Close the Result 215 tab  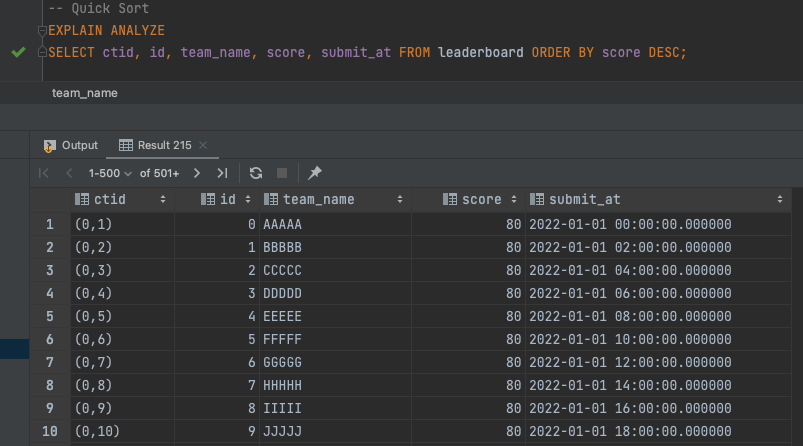[x=203, y=145]
